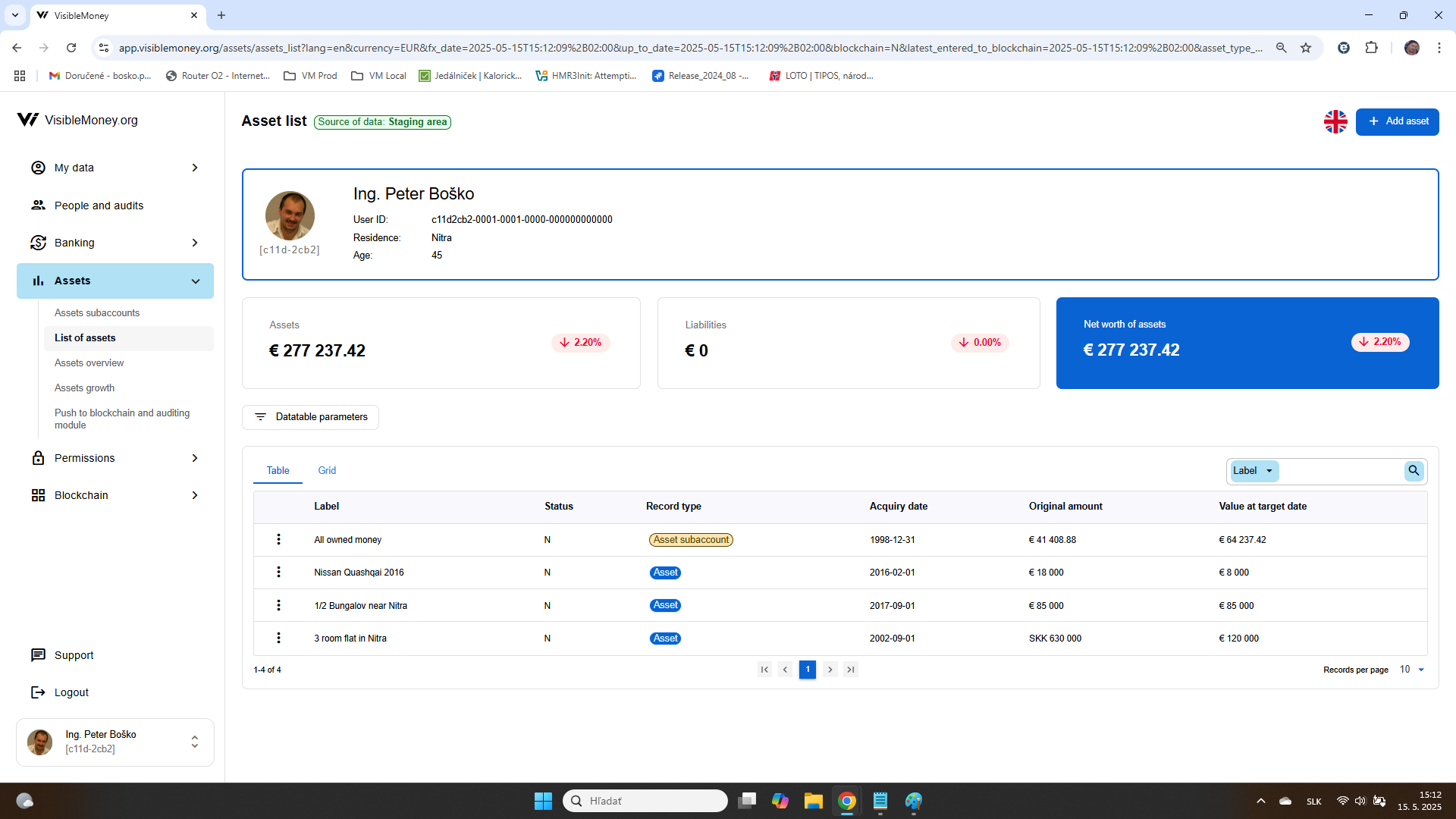Image resolution: width=1456 pixels, height=819 pixels.
Task: Open kebab menu for 1/2 Bungalov near Nitra
Action: tap(278, 605)
